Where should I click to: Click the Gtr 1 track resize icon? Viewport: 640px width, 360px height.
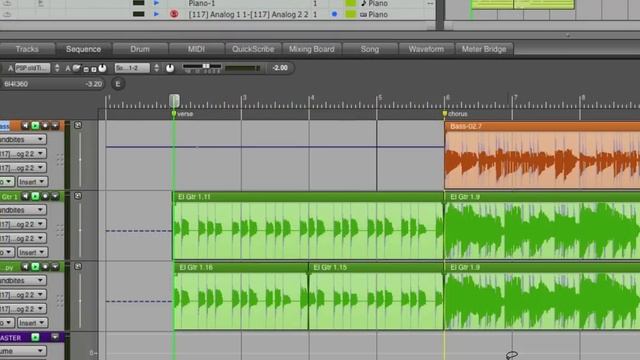(x=78, y=196)
